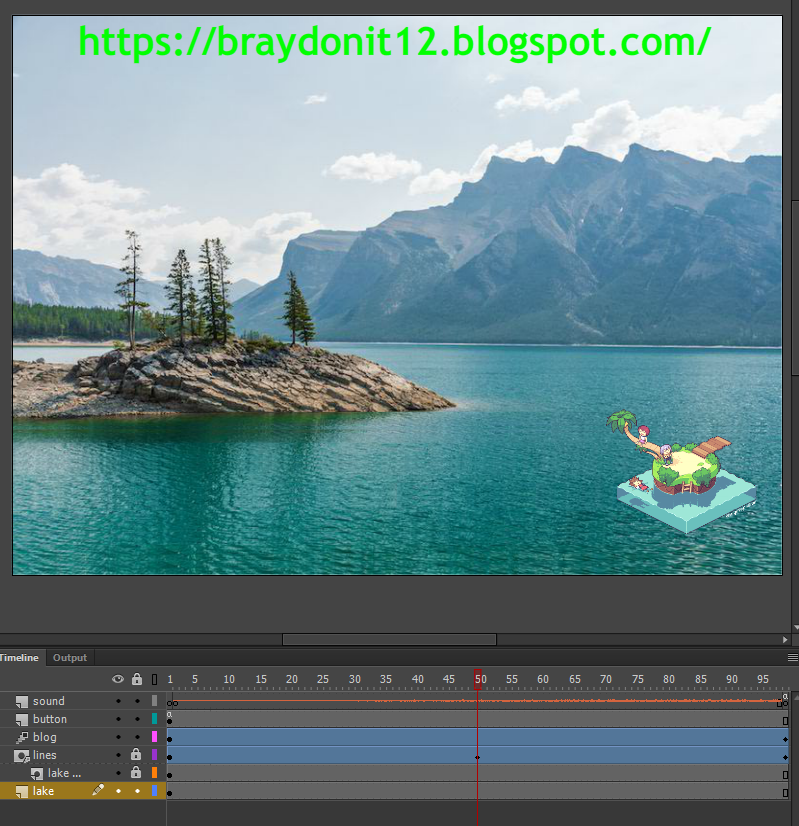Image resolution: width=799 pixels, height=826 pixels.
Task: Switch to the Timeline tab
Action: (x=19, y=657)
